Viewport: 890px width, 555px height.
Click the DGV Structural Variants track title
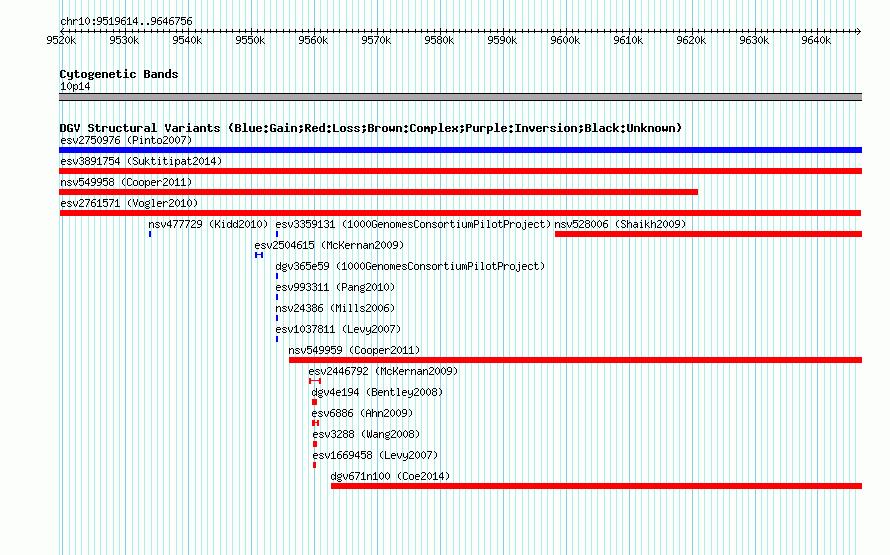[x=371, y=128]
